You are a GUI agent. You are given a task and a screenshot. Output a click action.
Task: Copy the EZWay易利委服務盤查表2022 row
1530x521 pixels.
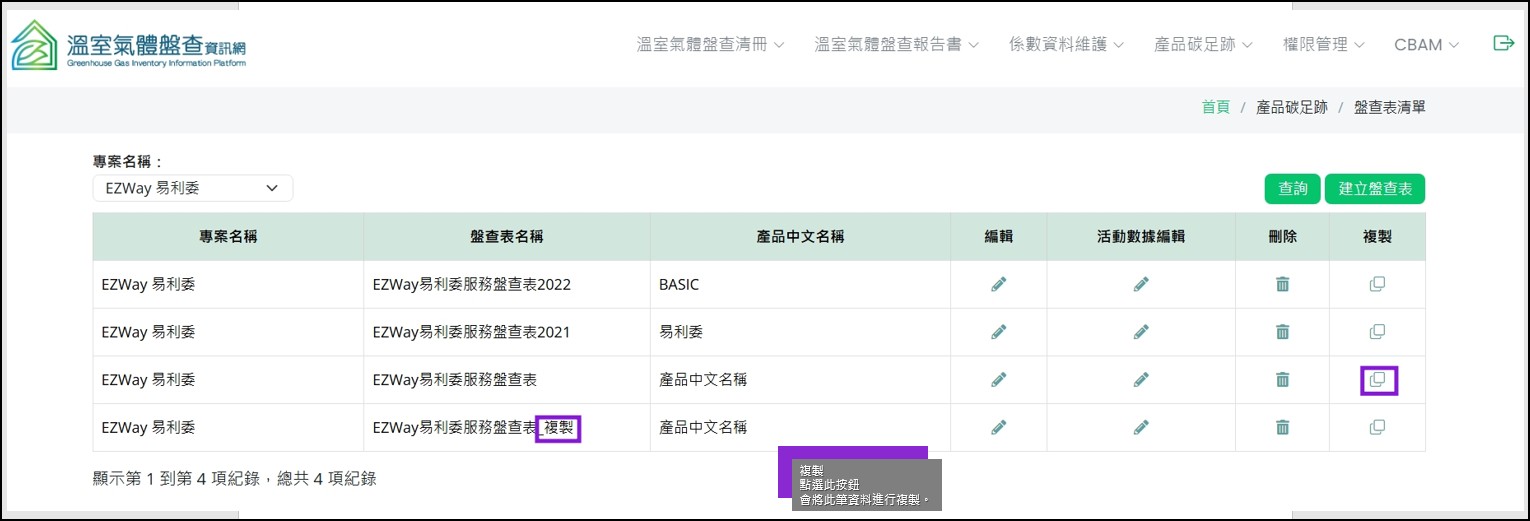tap(1377, 284)
